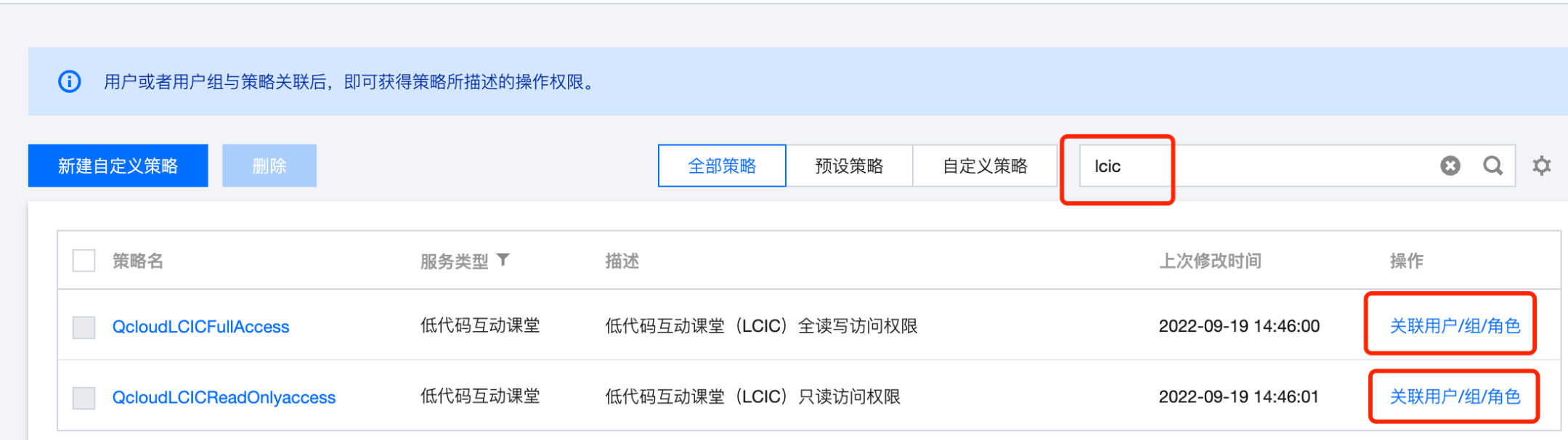Open the QcloudLCICFullAccess policy link
Image resolution: width=1568 pixels, height=440 pixels.
[200, 327]
